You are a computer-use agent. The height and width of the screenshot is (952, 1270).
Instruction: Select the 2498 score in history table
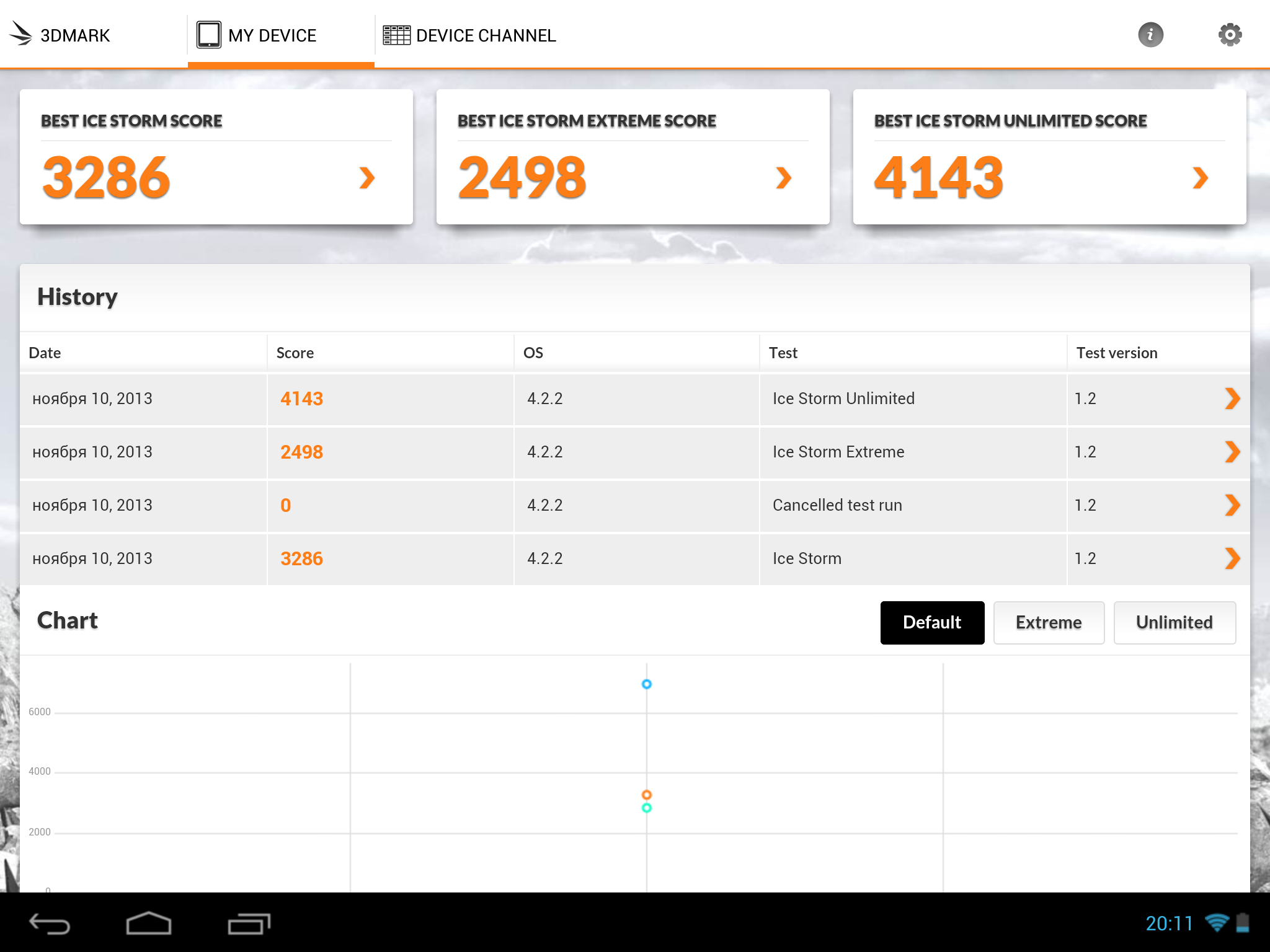click(301, 452)
